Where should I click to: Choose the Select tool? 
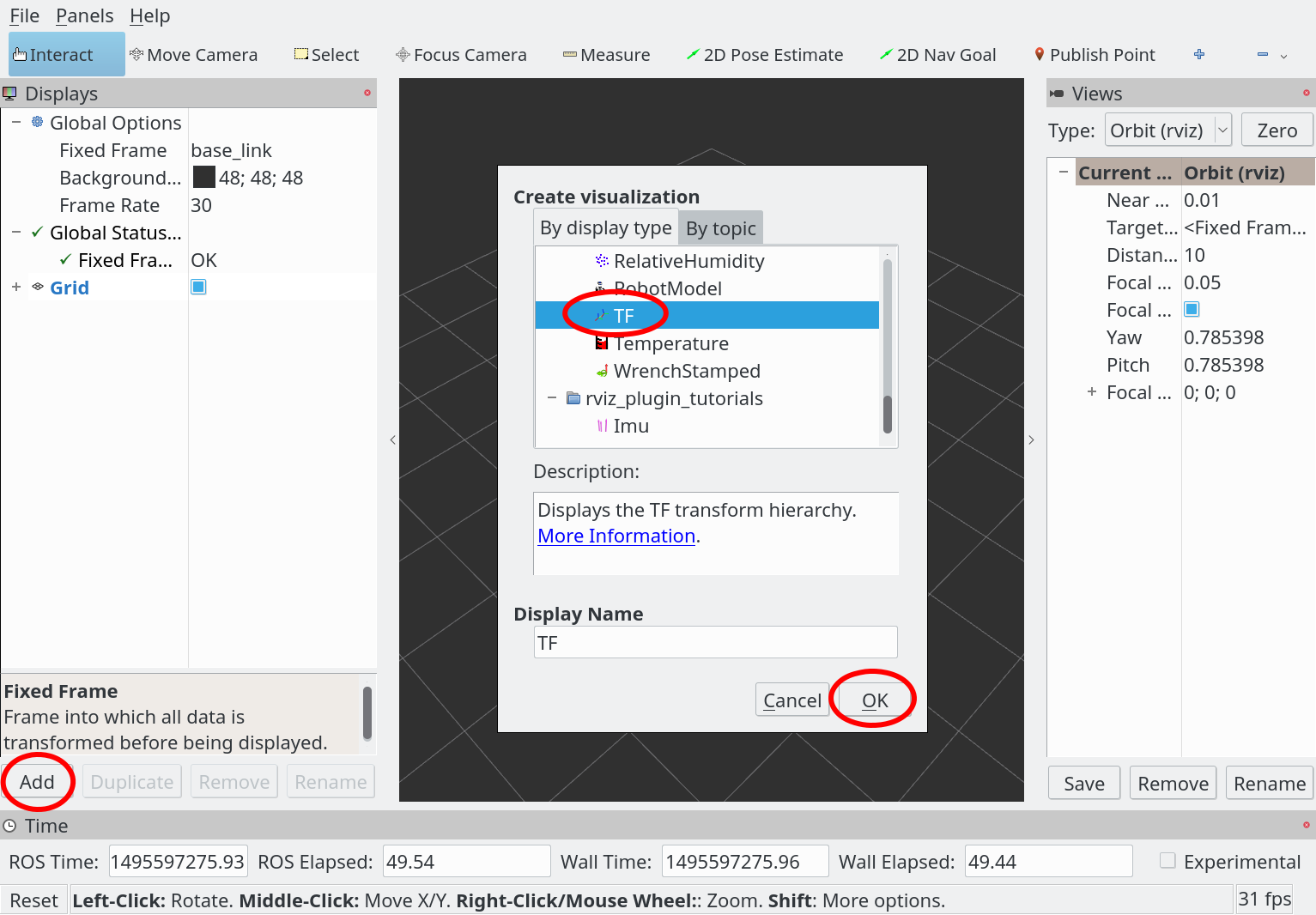(326, 55)
